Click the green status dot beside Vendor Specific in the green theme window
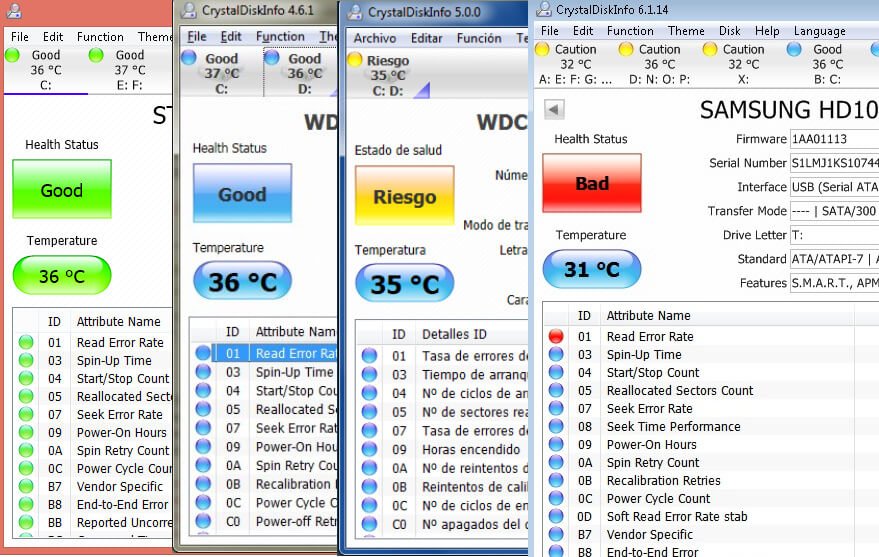879x557 pixels. point(26,486)
